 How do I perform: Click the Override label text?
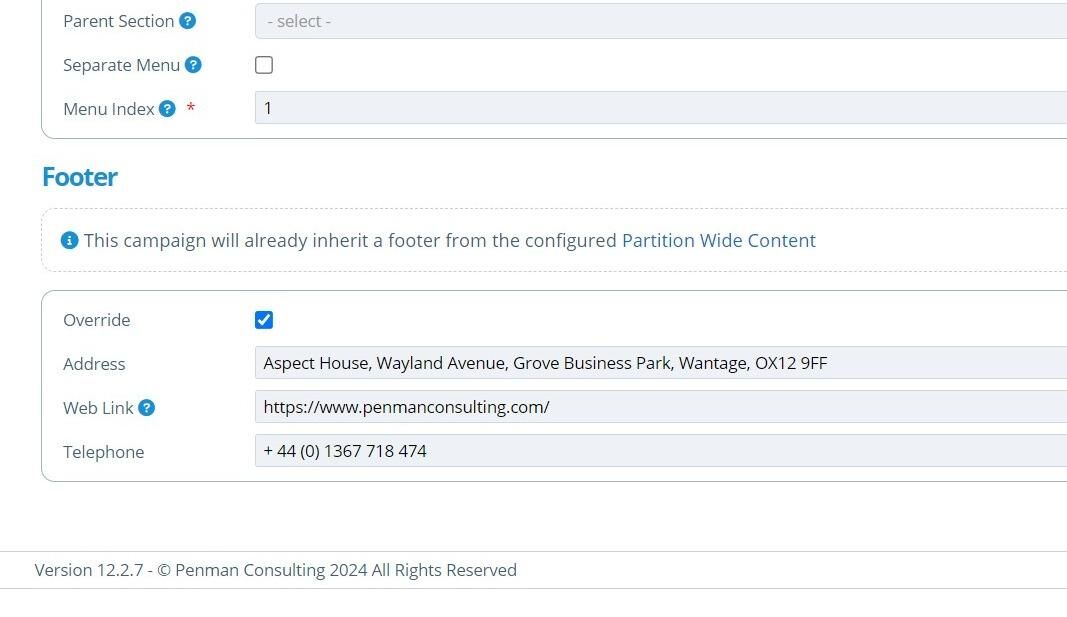click(97, 320)
